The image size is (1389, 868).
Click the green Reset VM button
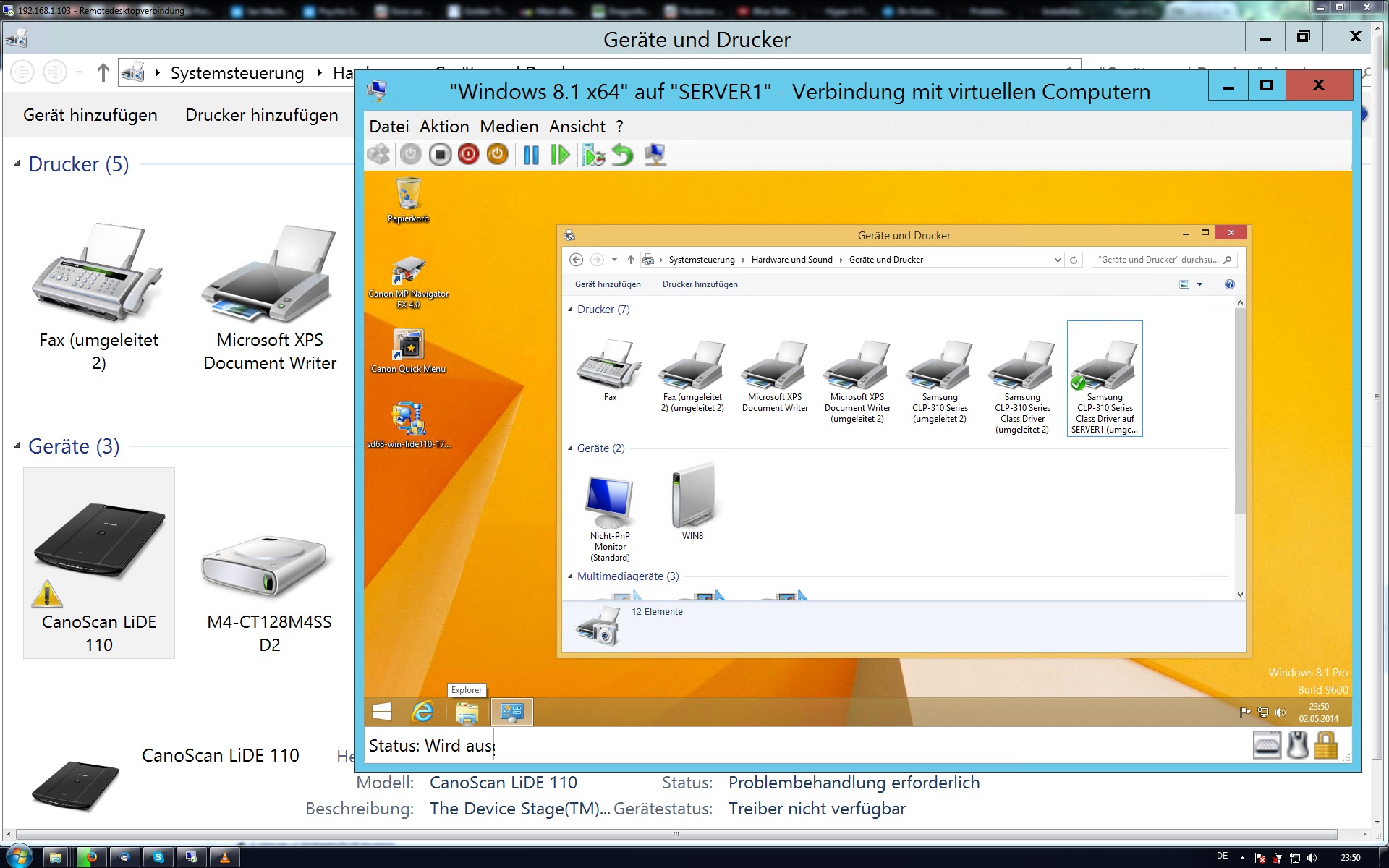click(x=560, y=155)
